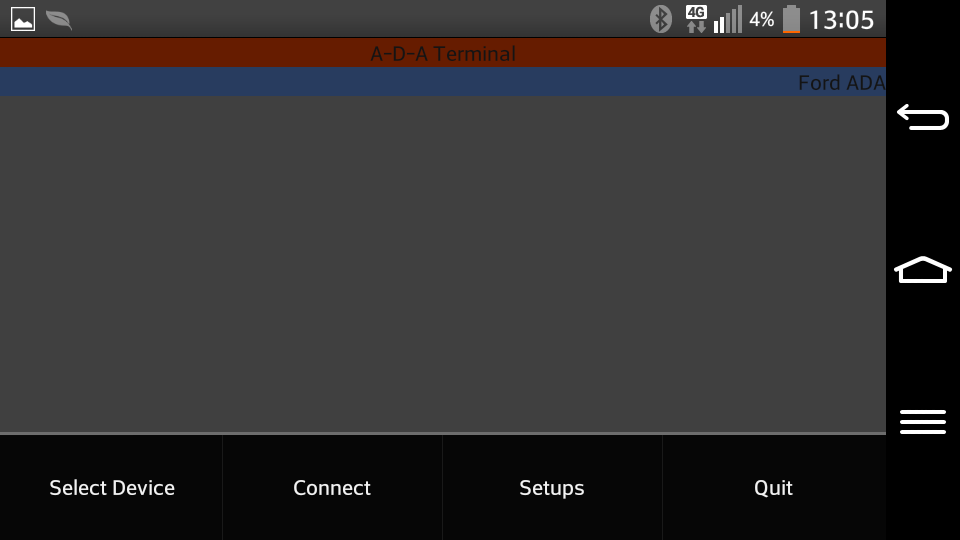Tap the Bluetooth status icon
Screen dimensions: 960x540
pos(661,19)
